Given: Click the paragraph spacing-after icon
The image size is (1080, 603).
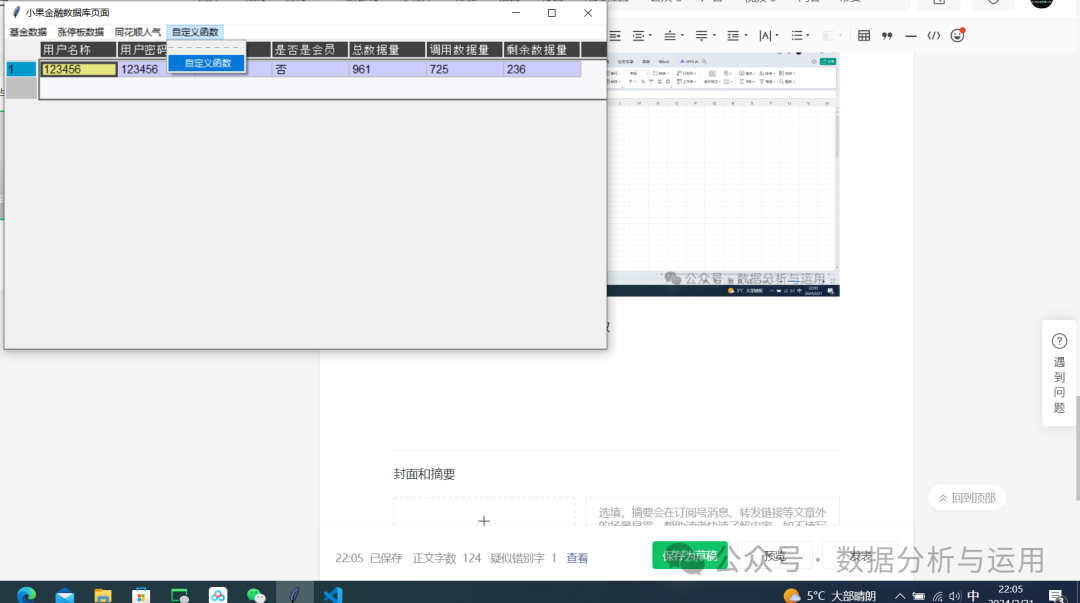Looking at the screenshot, I should (701, 36).
